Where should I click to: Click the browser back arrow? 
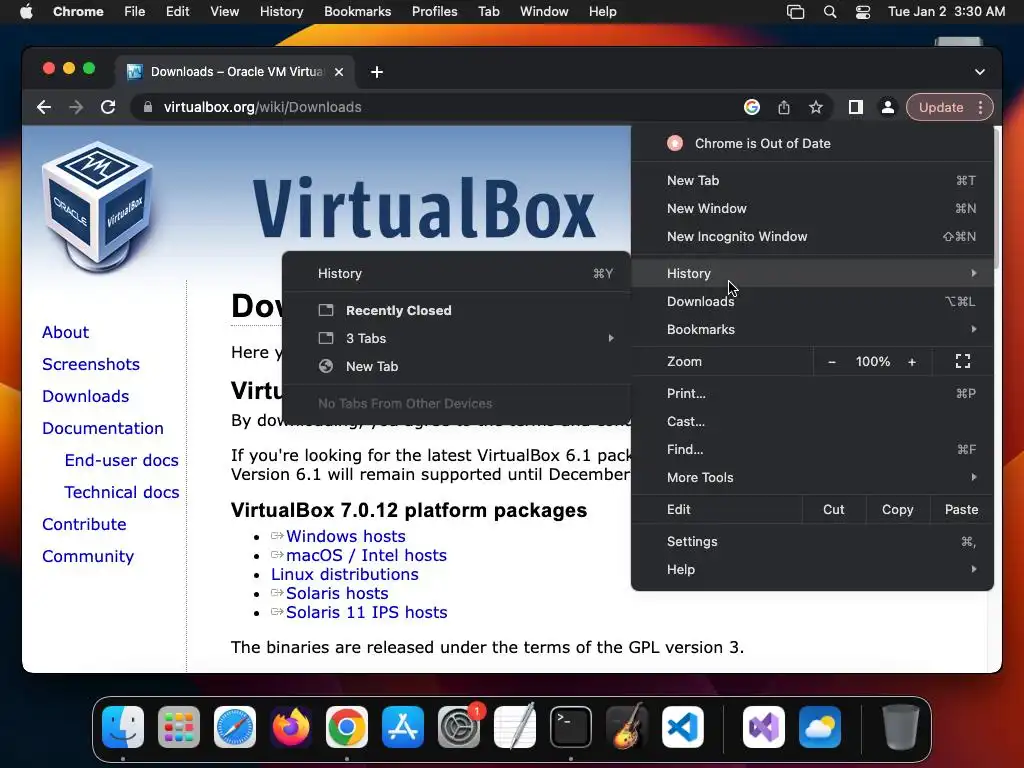click(44, 107)
